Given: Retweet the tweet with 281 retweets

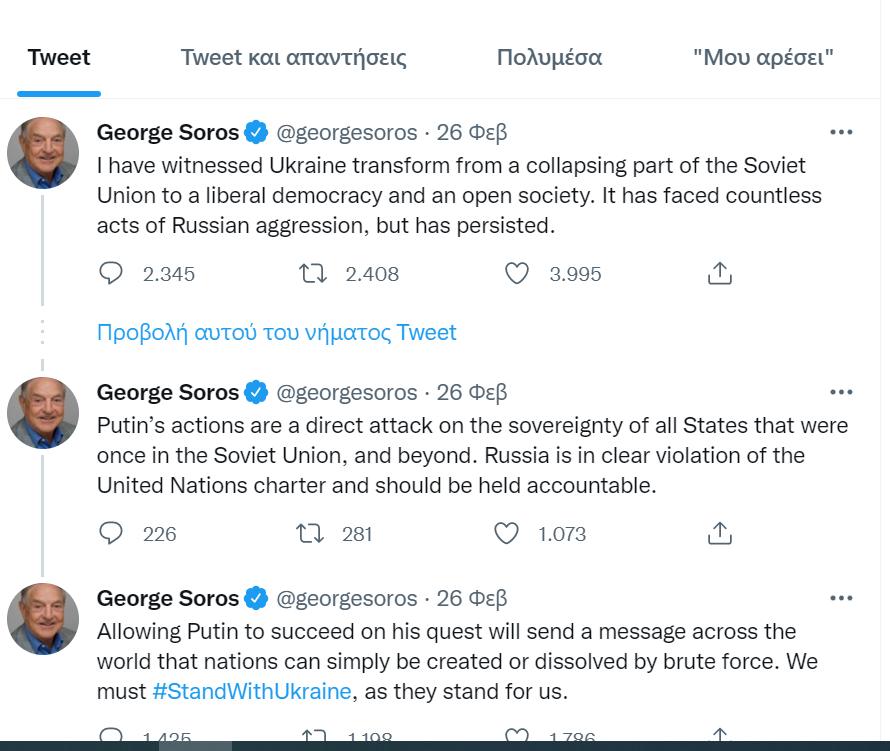Looking at the screenshot, I should 311,534.
